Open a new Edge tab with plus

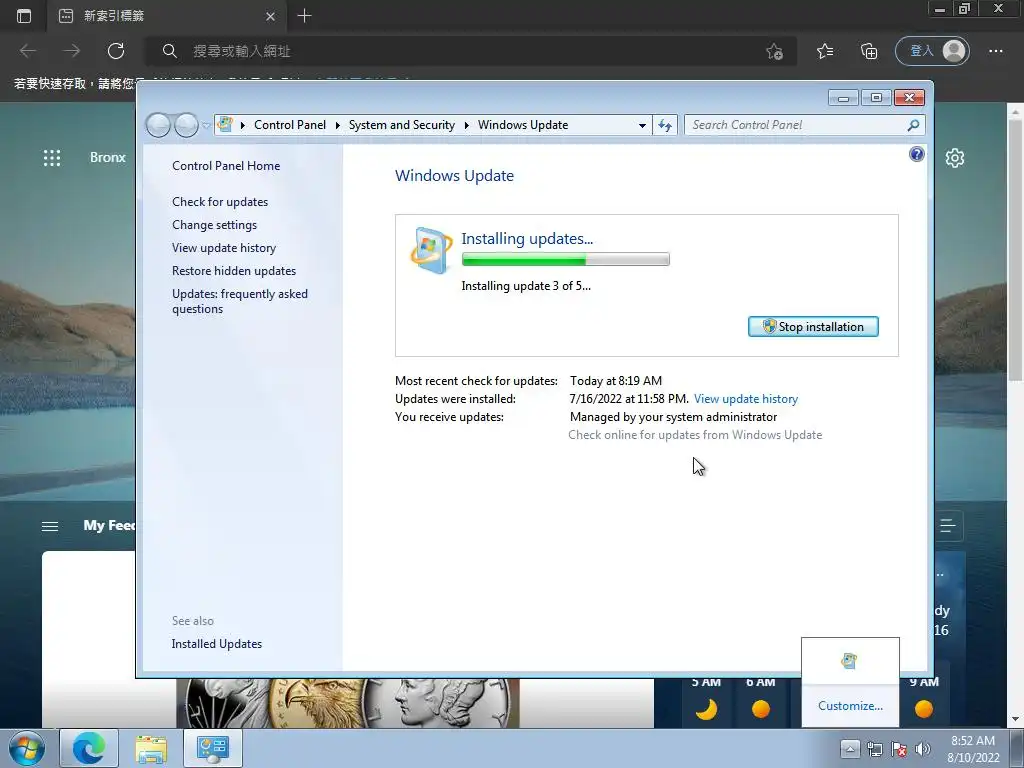click(x=304, y=16)
